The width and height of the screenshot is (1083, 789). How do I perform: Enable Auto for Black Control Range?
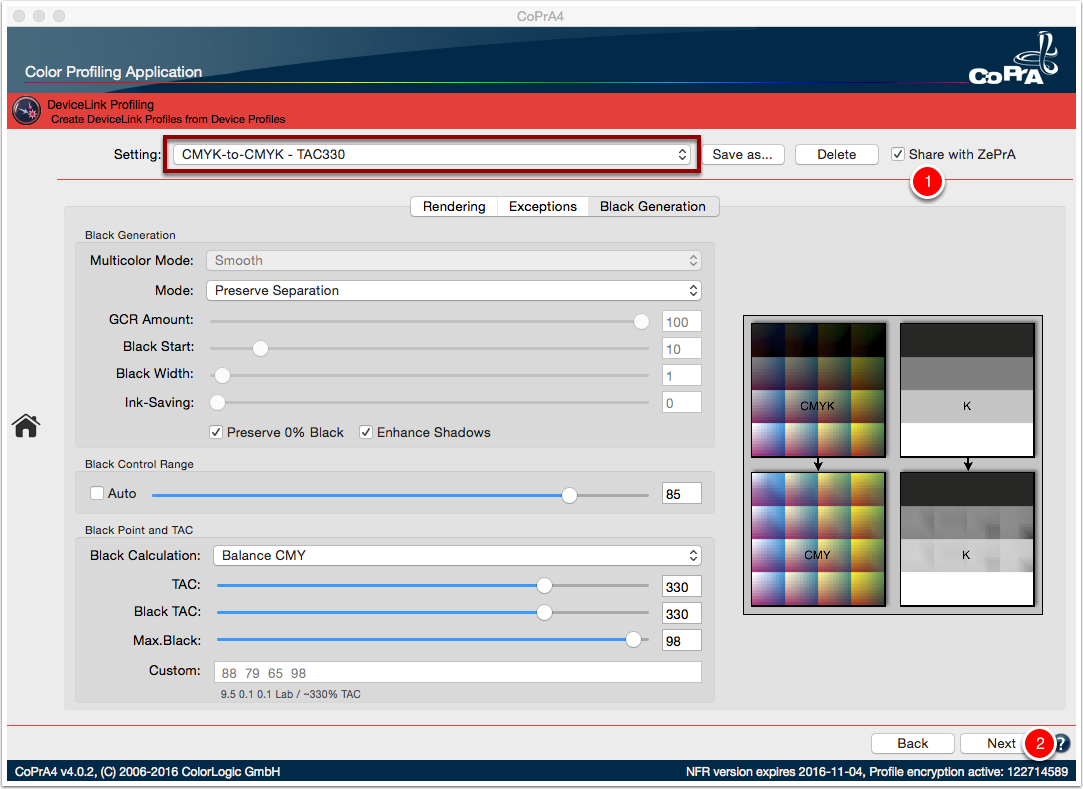[97, 493]
